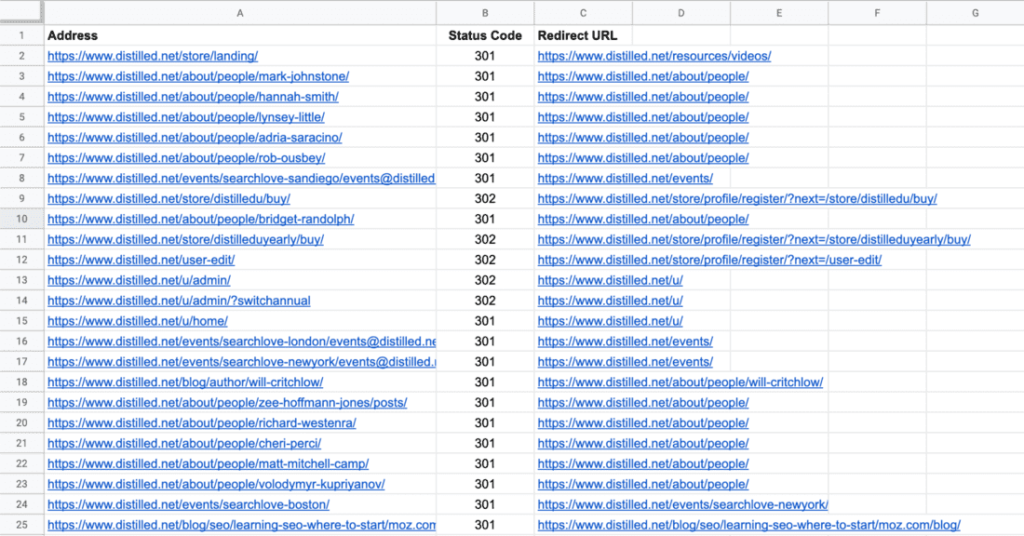Click the Redirect URL header cell
The image size is (1024, 536).
click(583, 35)
